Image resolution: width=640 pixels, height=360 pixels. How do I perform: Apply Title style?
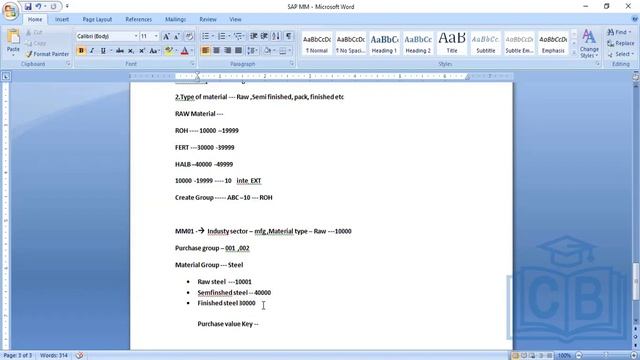point(452,44)
